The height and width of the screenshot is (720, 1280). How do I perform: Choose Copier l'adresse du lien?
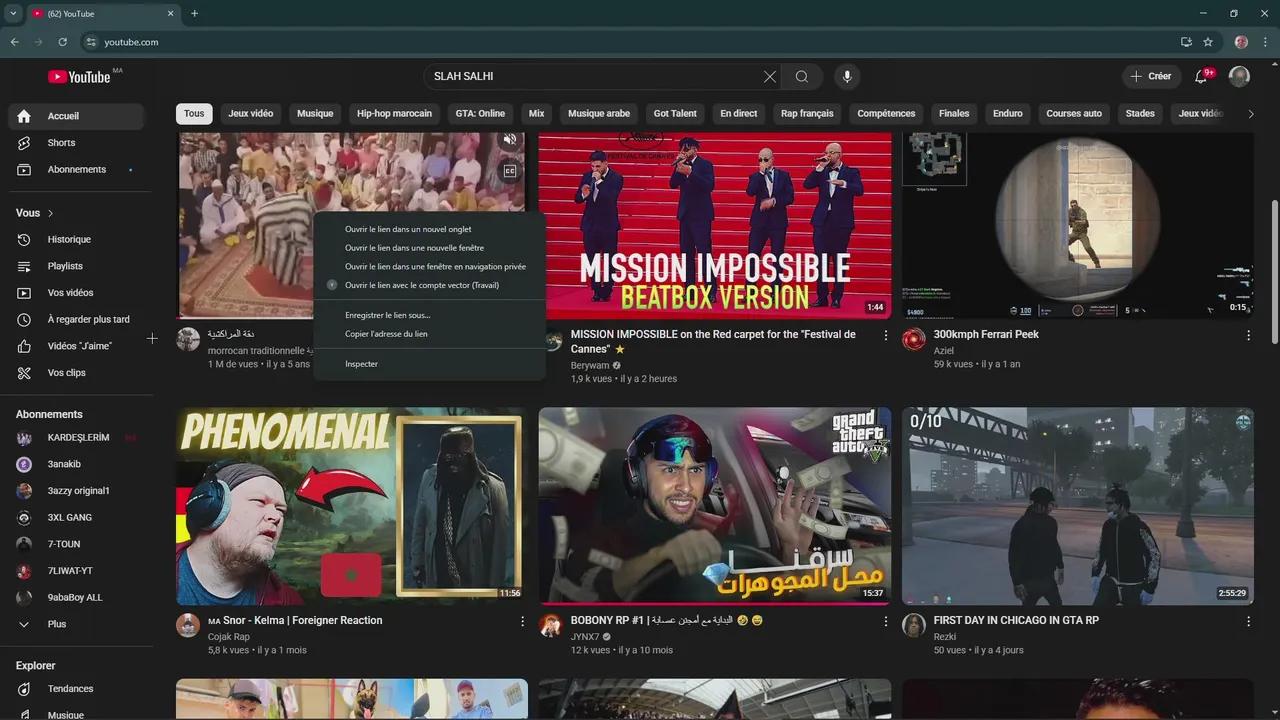429,334
